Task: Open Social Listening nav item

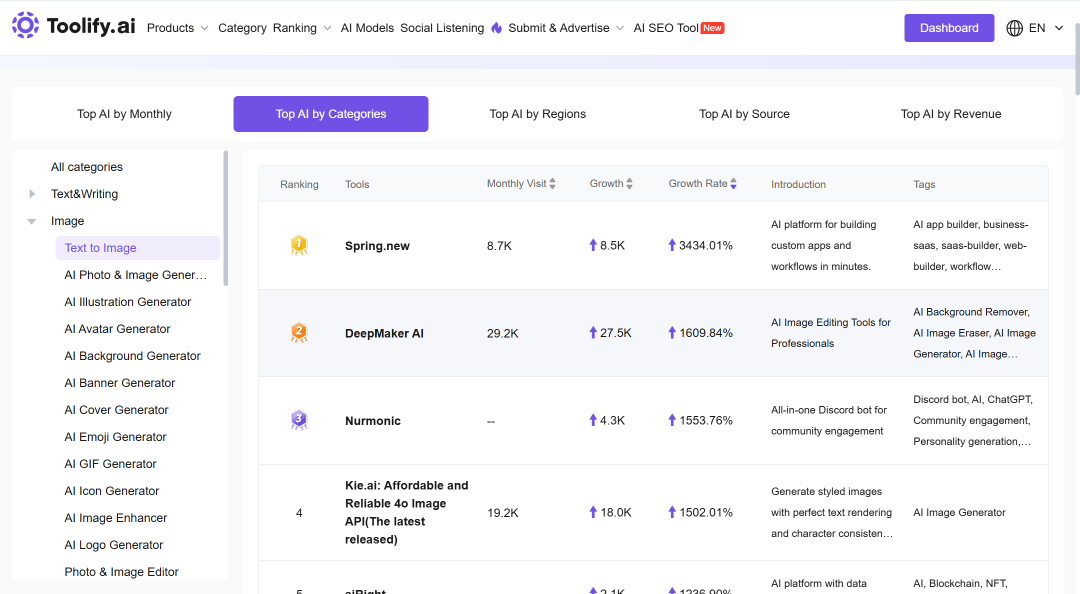Action: [442, 28]
